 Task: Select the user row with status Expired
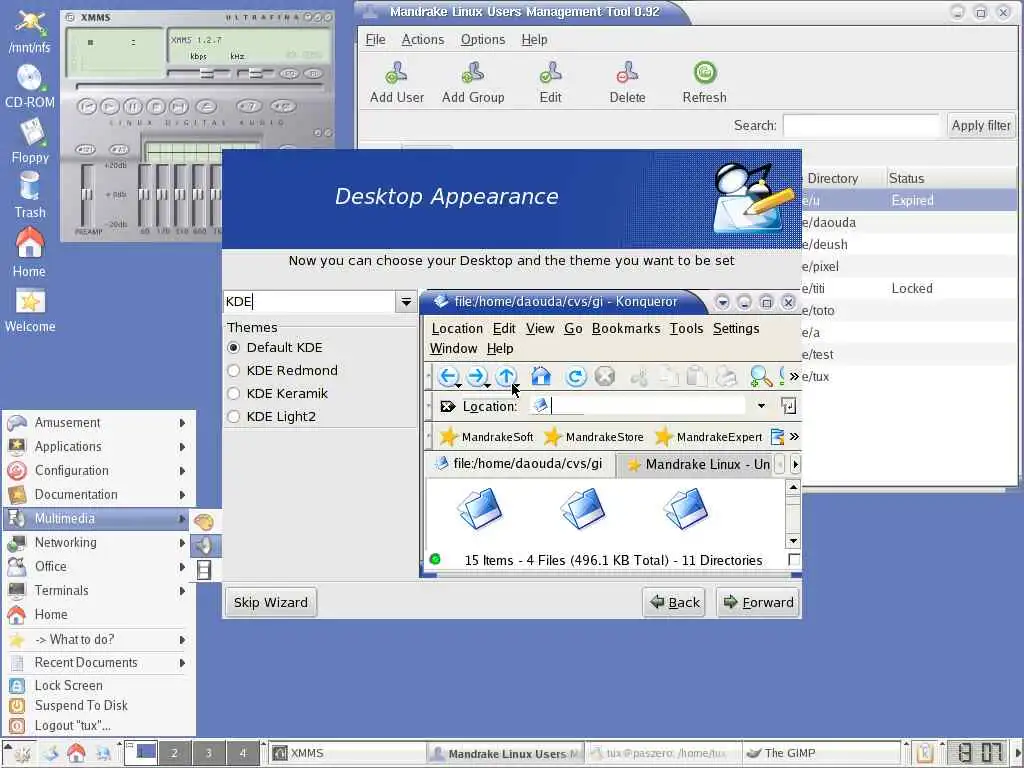[x=908, y=200]
